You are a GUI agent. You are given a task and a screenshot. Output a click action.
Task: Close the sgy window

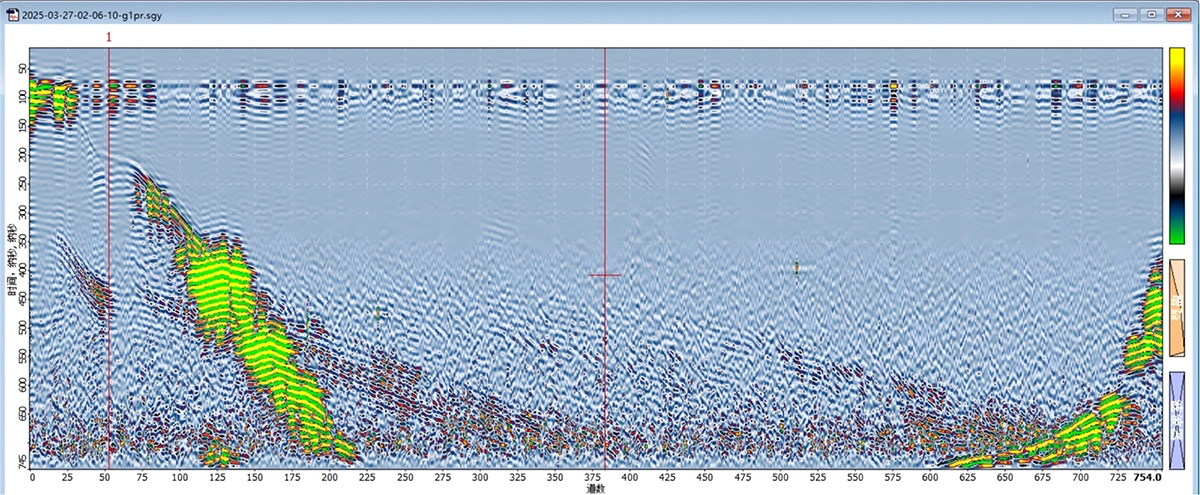click(x=1178, y=14)
